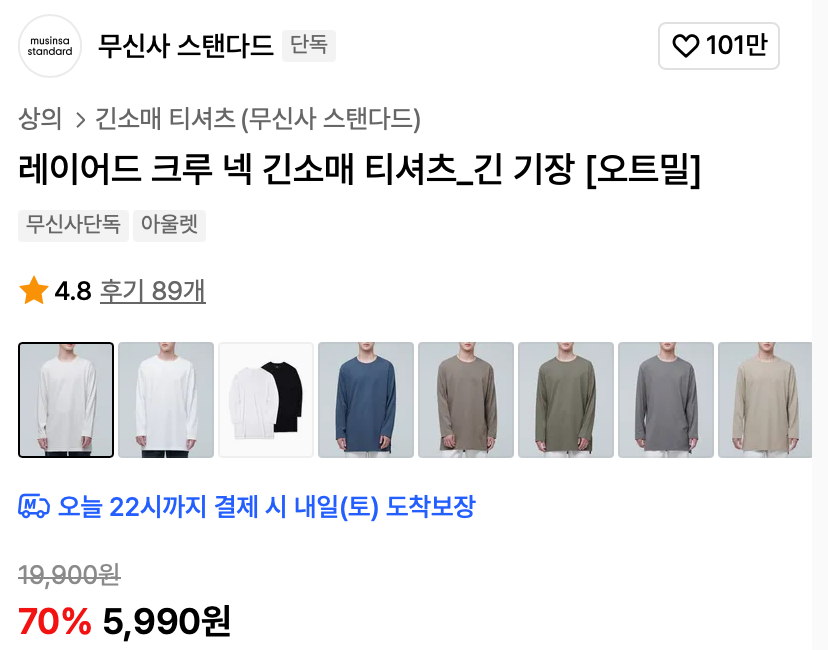Open the 후기 89개 reviews link
Screen dimensions: 828x650
point(153,291)
